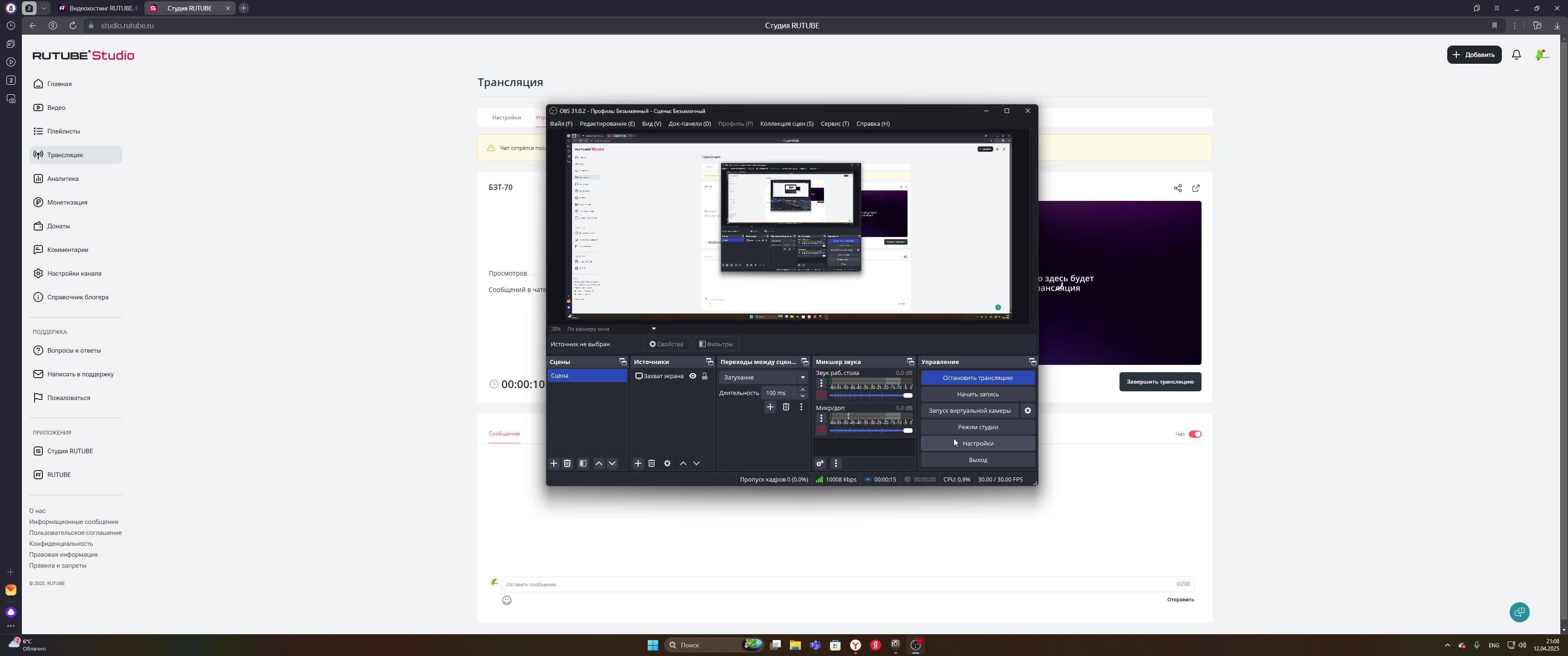Decrease Длительность value with down arrow
Screen dimensions: 1568x656
coord(802,396)
